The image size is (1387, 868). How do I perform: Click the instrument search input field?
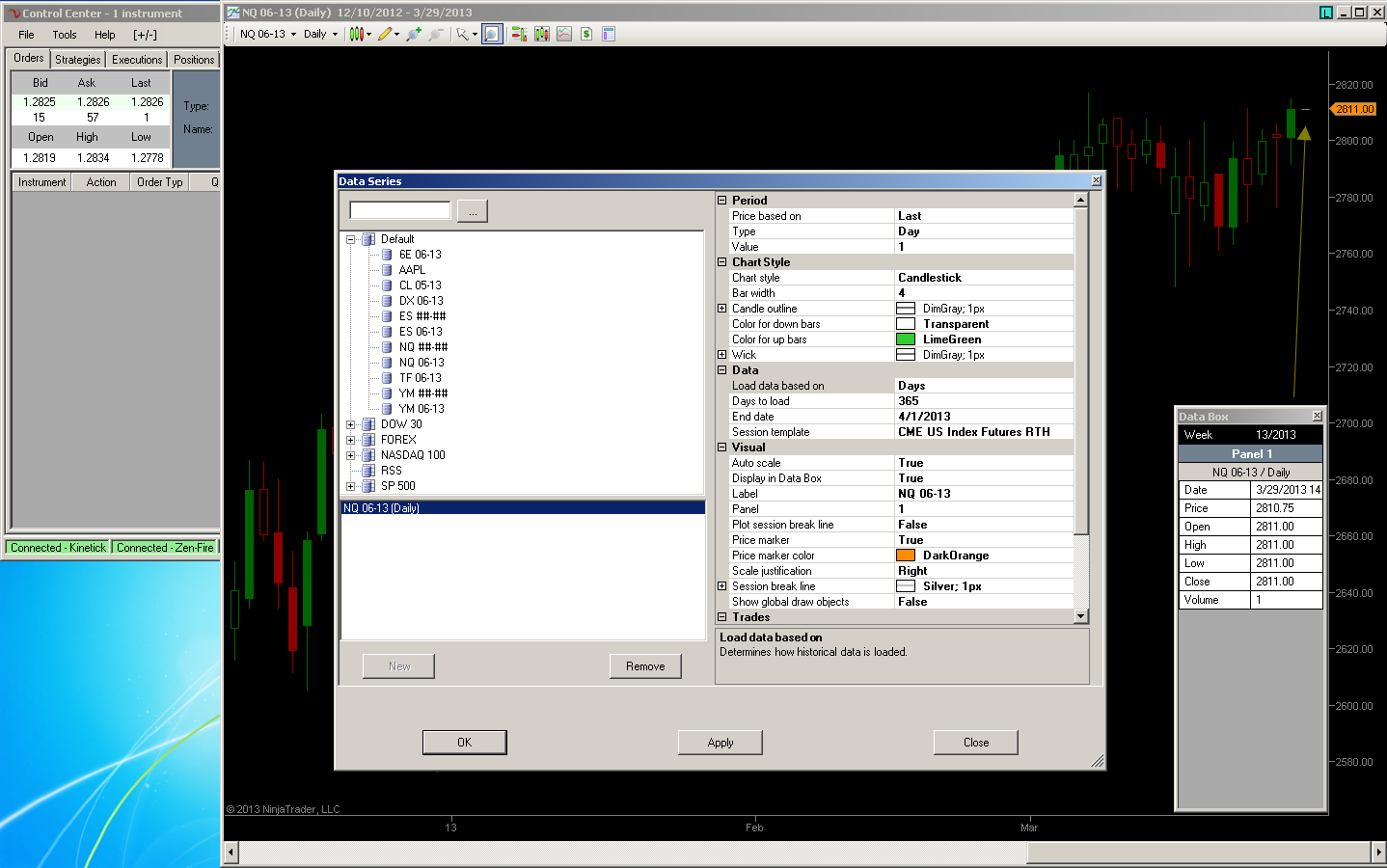pyautogui.click(x=400, y=210)
